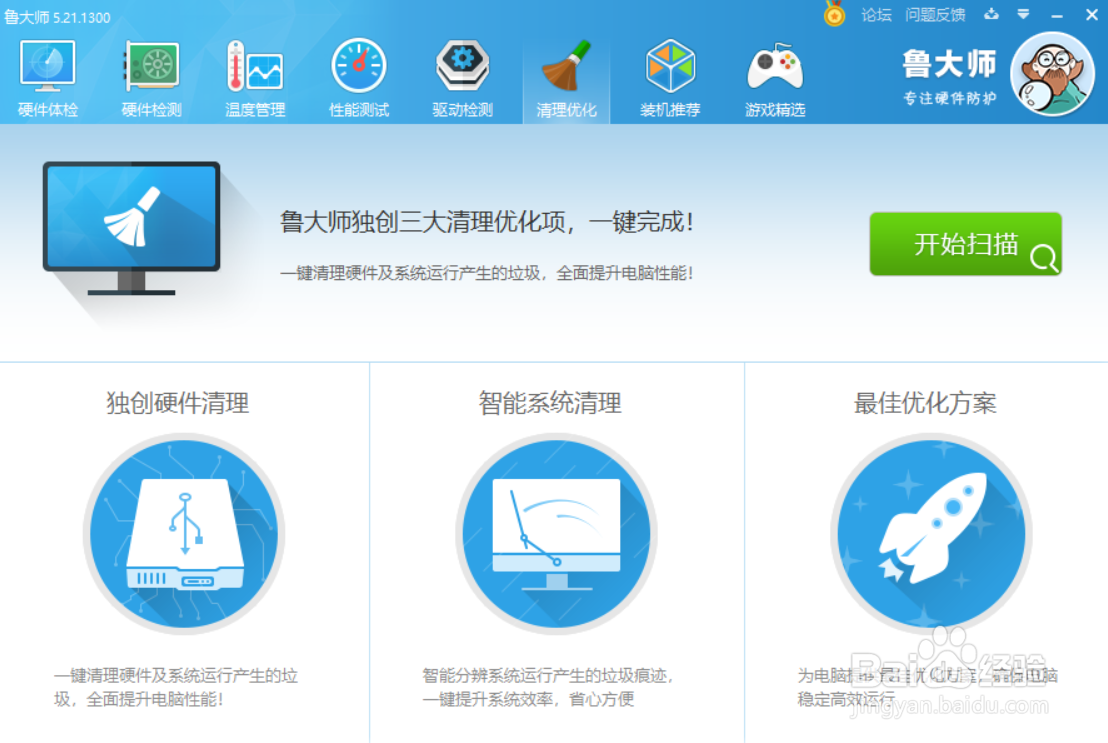Click the 鲁大师 cartoon avatar
Viewport: 1108px width, 743px height.
point(1052,74)
